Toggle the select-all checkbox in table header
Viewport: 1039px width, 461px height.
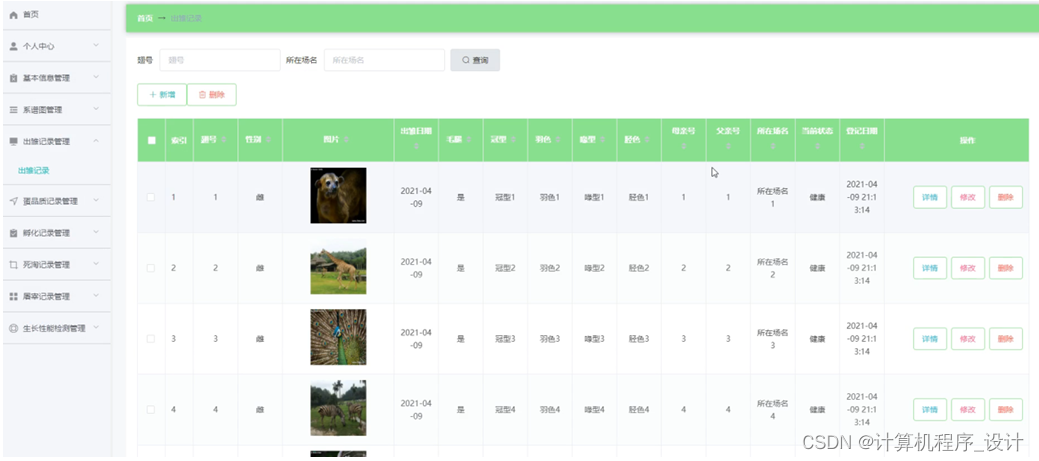point(151,140)
